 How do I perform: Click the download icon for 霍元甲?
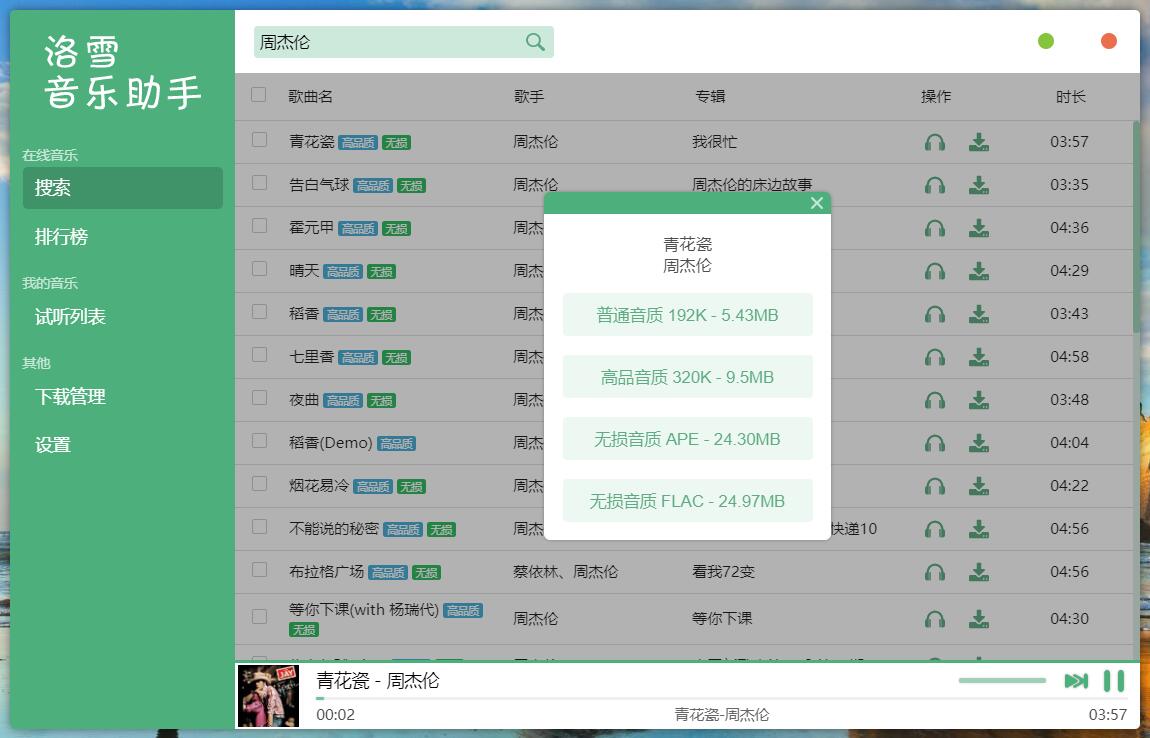coord(978,228)
